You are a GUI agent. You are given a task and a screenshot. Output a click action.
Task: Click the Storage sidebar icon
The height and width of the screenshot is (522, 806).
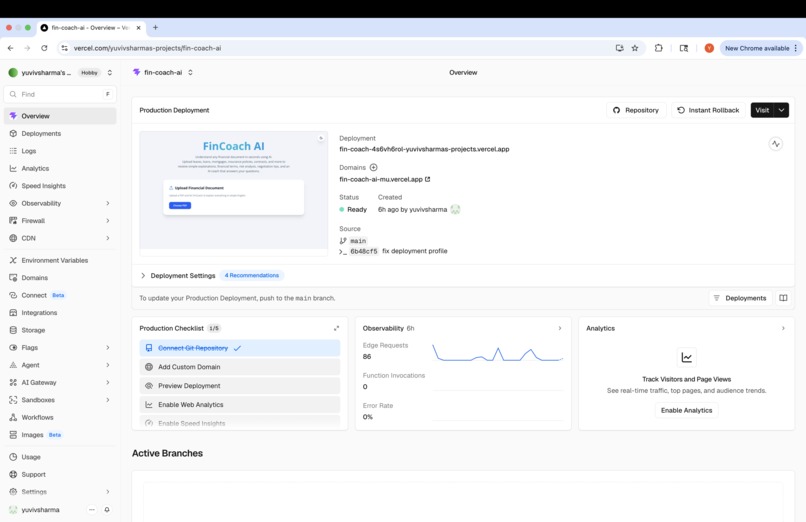pos(13,330)
